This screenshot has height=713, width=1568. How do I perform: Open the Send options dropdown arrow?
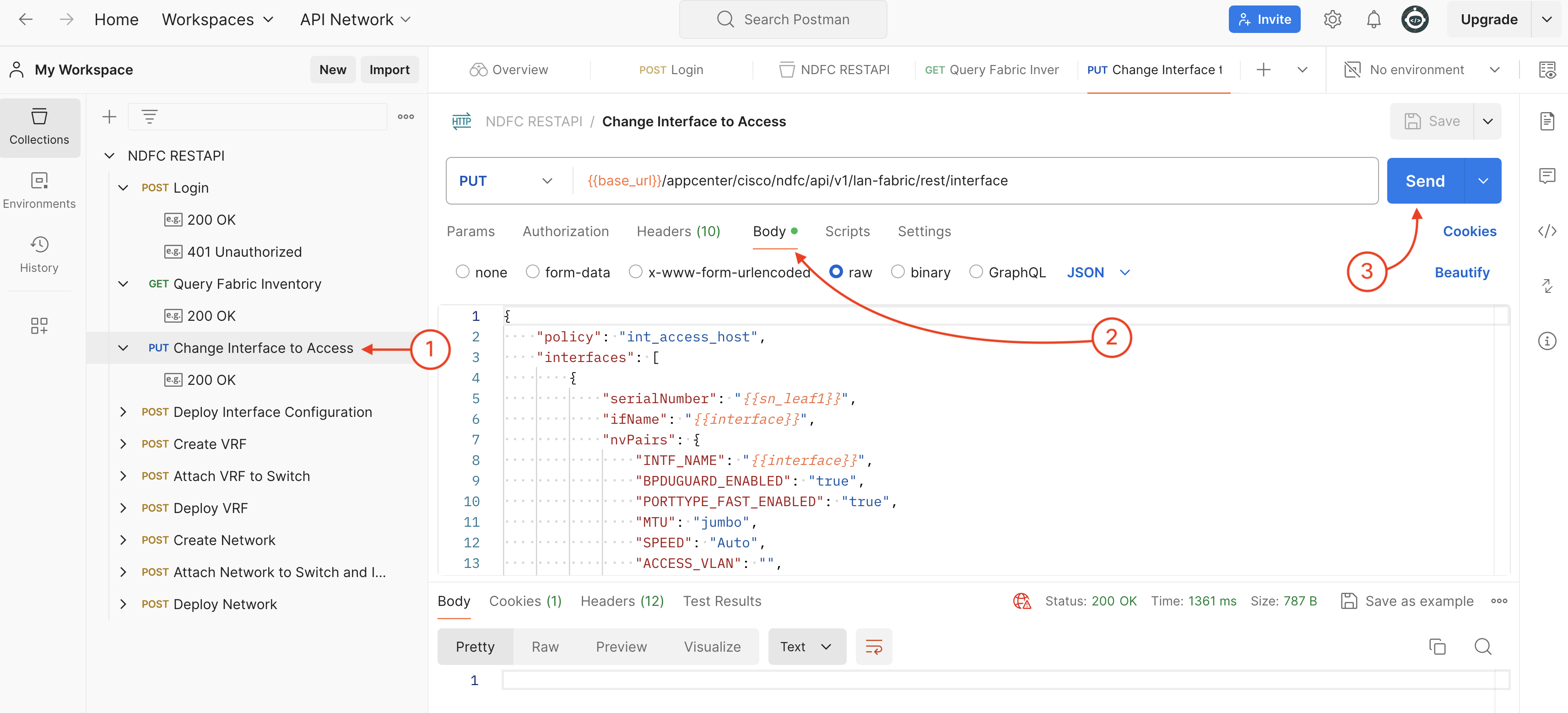pyautogui.click(x=1483, y=181)
